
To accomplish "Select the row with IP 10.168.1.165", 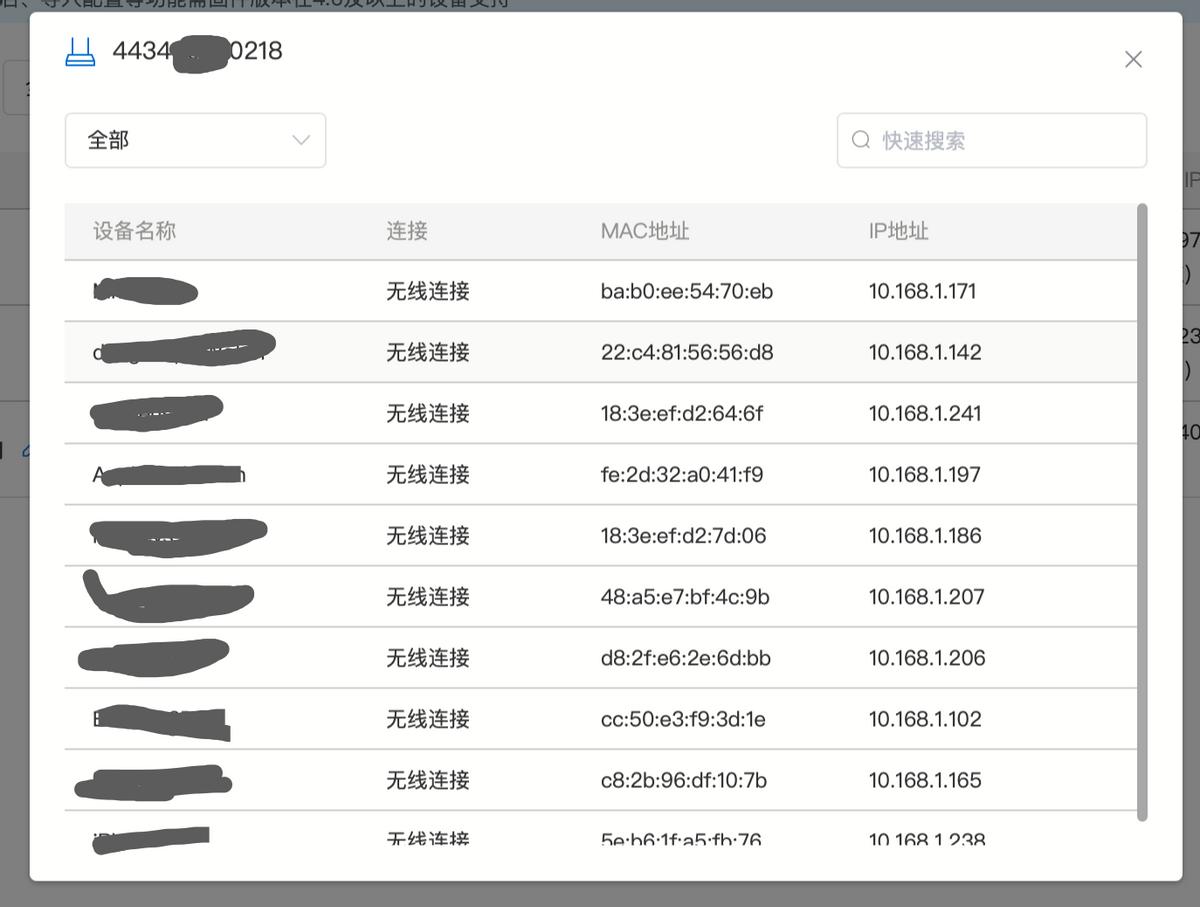I will (x=924, y=780).
